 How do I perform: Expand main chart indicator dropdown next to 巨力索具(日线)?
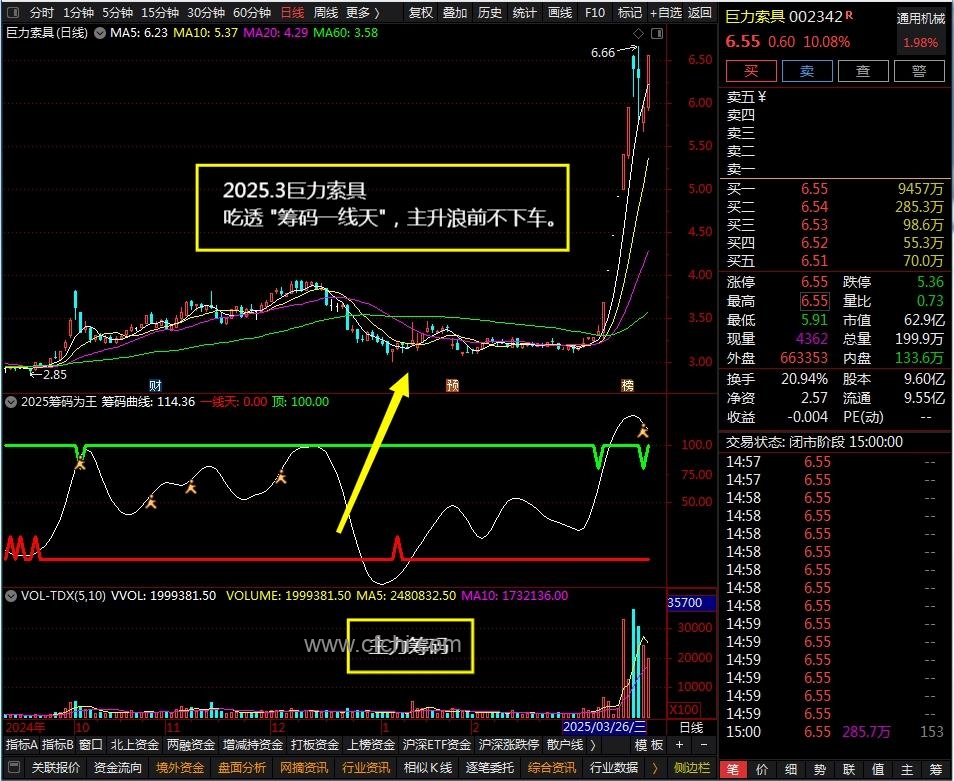point(99,33)
